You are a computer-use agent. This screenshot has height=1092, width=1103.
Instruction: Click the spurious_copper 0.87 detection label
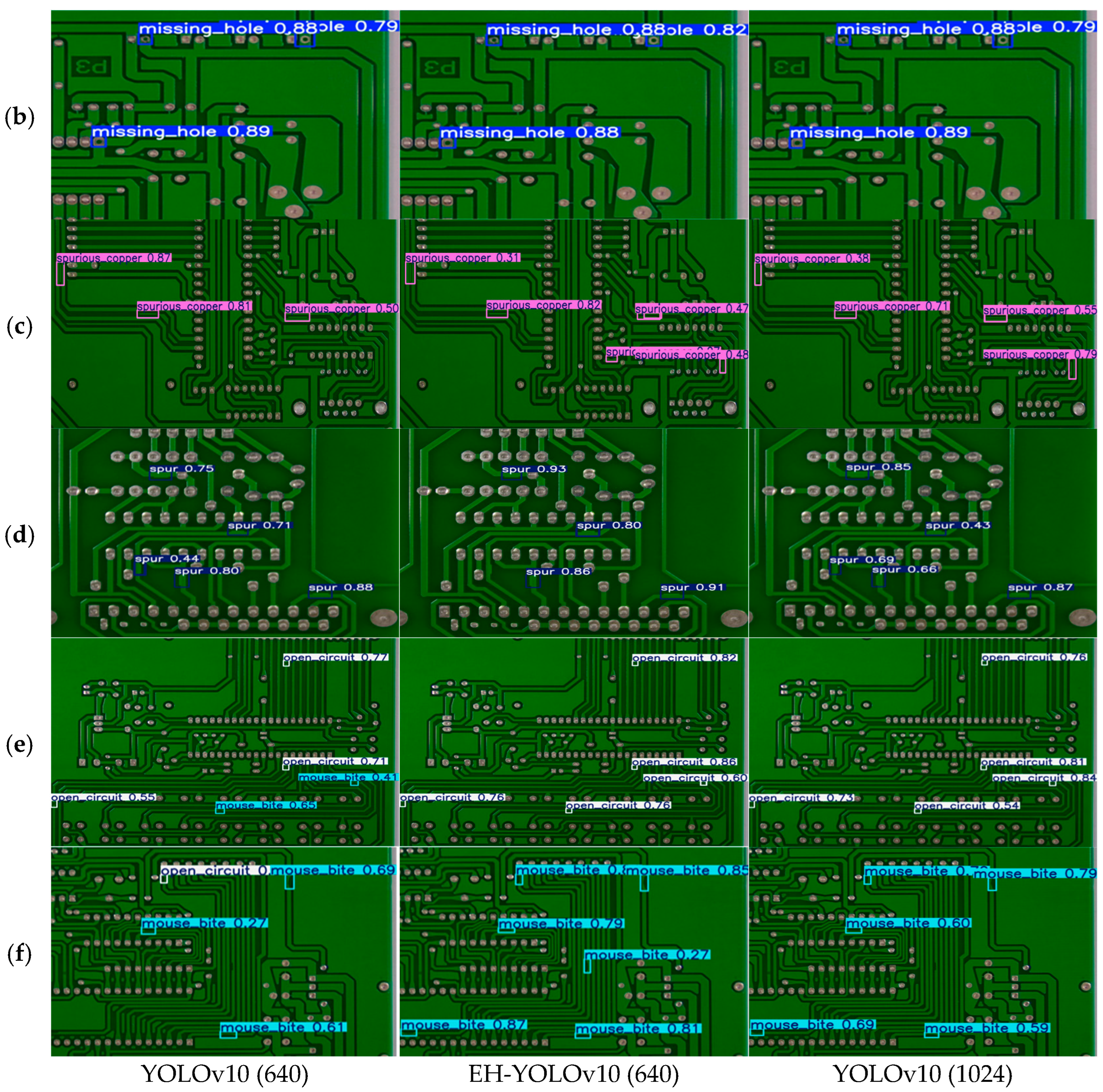tap(114, 258)
